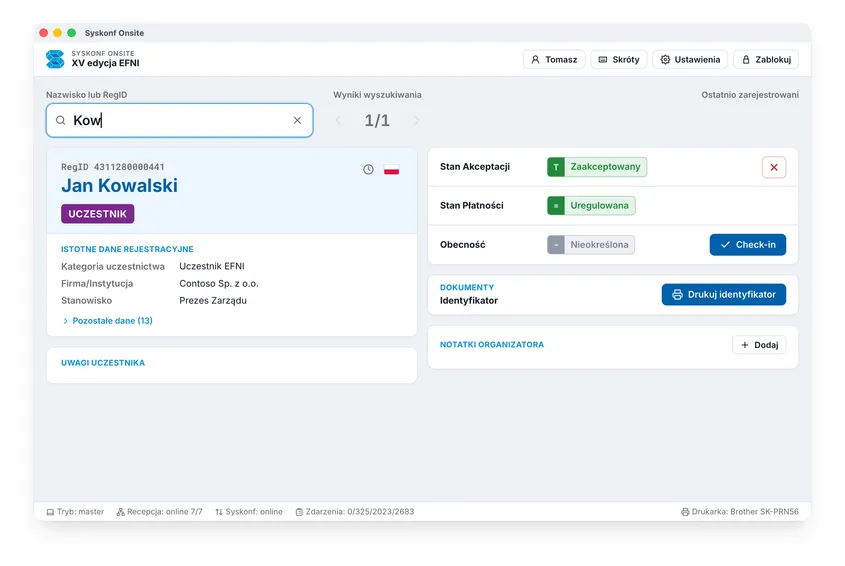Viewport: 845px width, 566px height.
Task: Click Recepcja: online 7/7 status entry
Action: 160,512
